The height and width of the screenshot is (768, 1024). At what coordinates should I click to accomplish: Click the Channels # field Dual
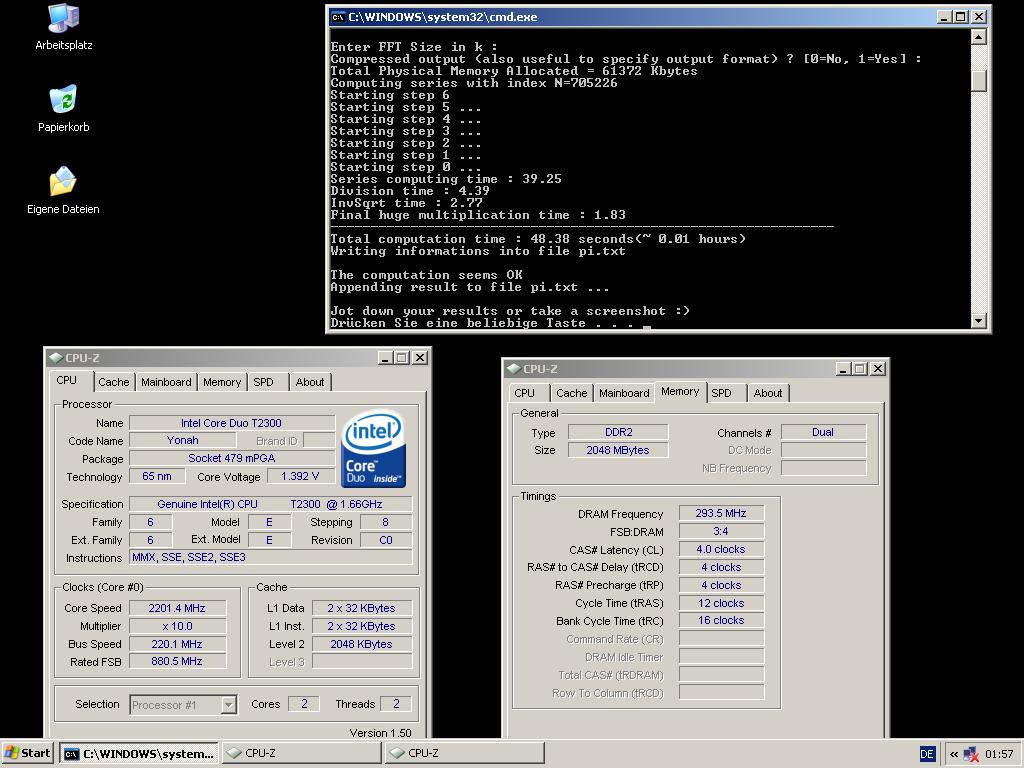coord(823,432)
